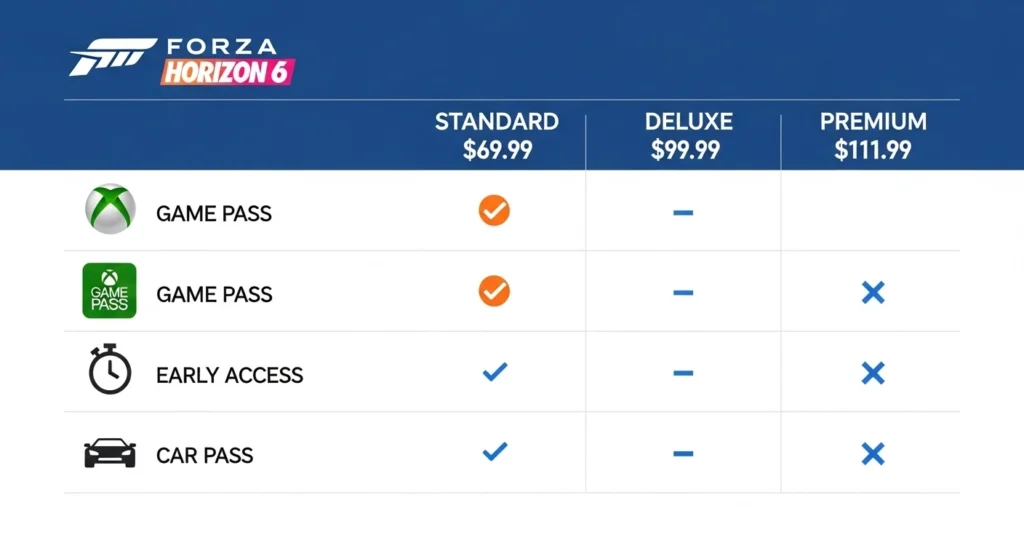Click the Car Pass car icon
The width and height of the screenshot is (1024, 559).
110,454
